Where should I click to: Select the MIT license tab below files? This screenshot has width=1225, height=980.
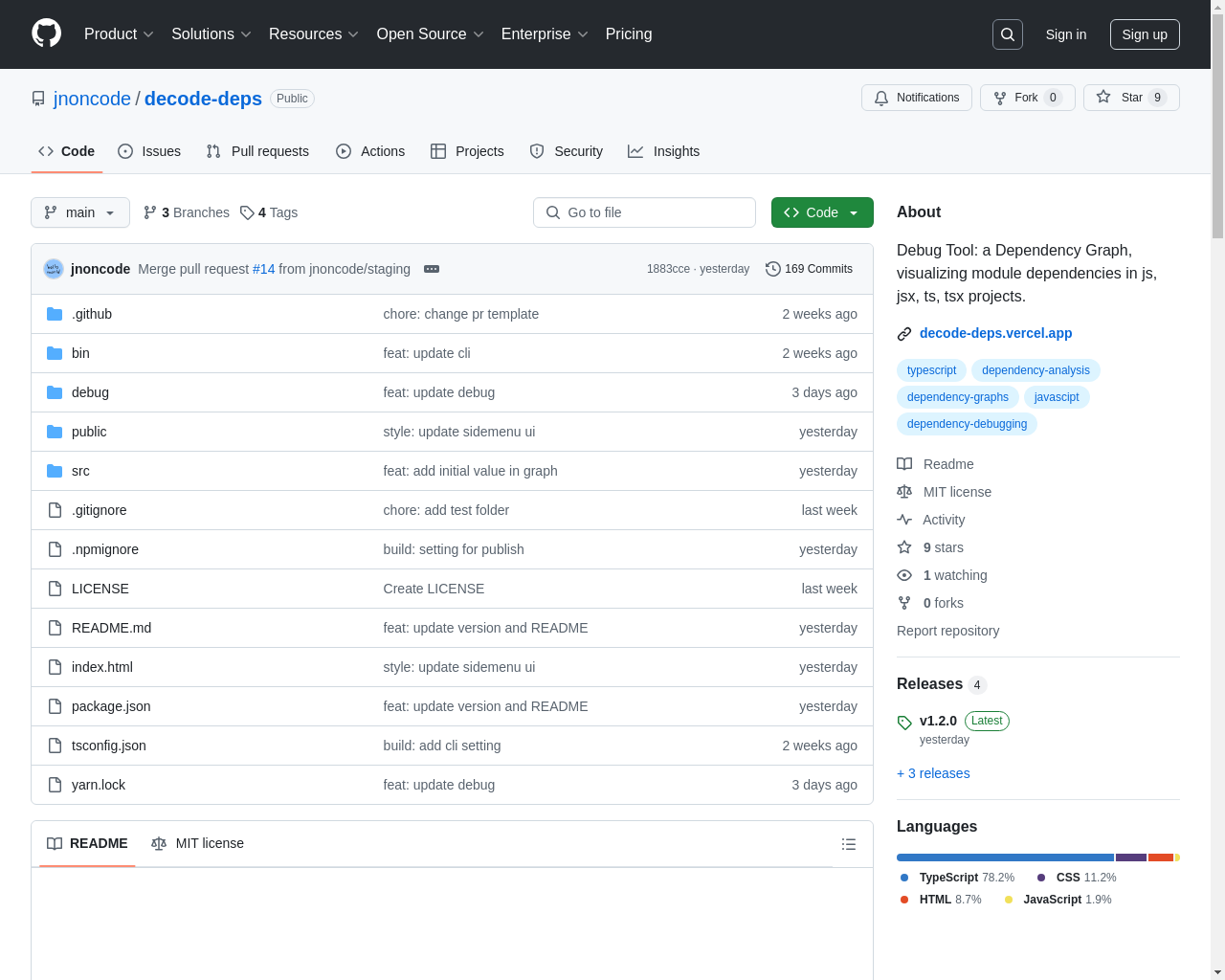pyautogui.click(x=198, y=843)
